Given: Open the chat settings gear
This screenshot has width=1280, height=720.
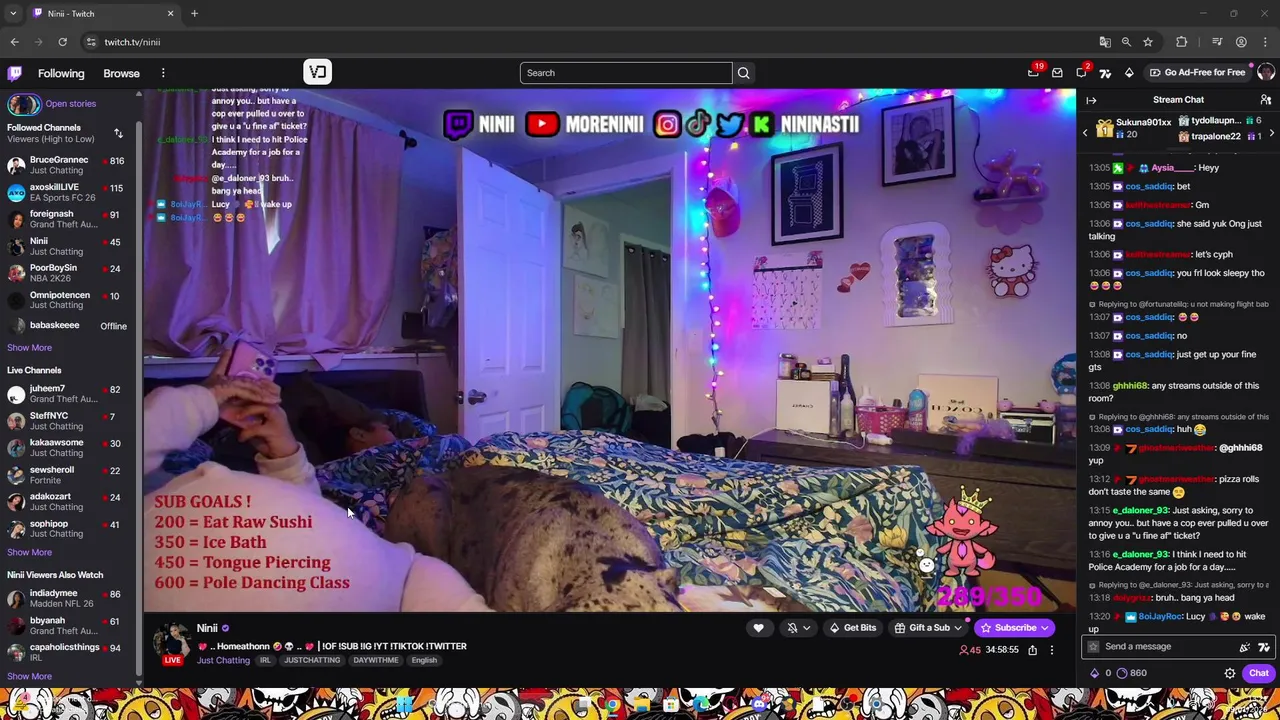Looking at the screenshot, I should [x=1230, y=673].
